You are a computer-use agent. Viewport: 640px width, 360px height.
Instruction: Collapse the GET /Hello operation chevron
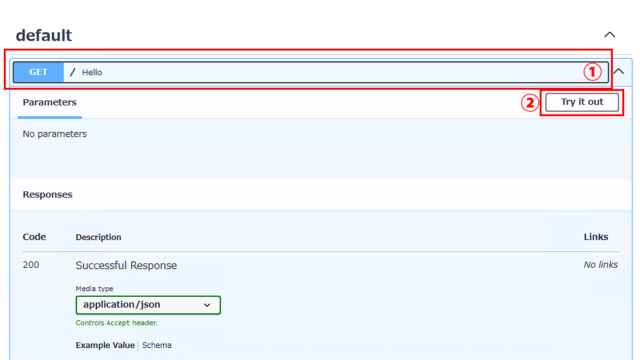(x=619, y=71)
